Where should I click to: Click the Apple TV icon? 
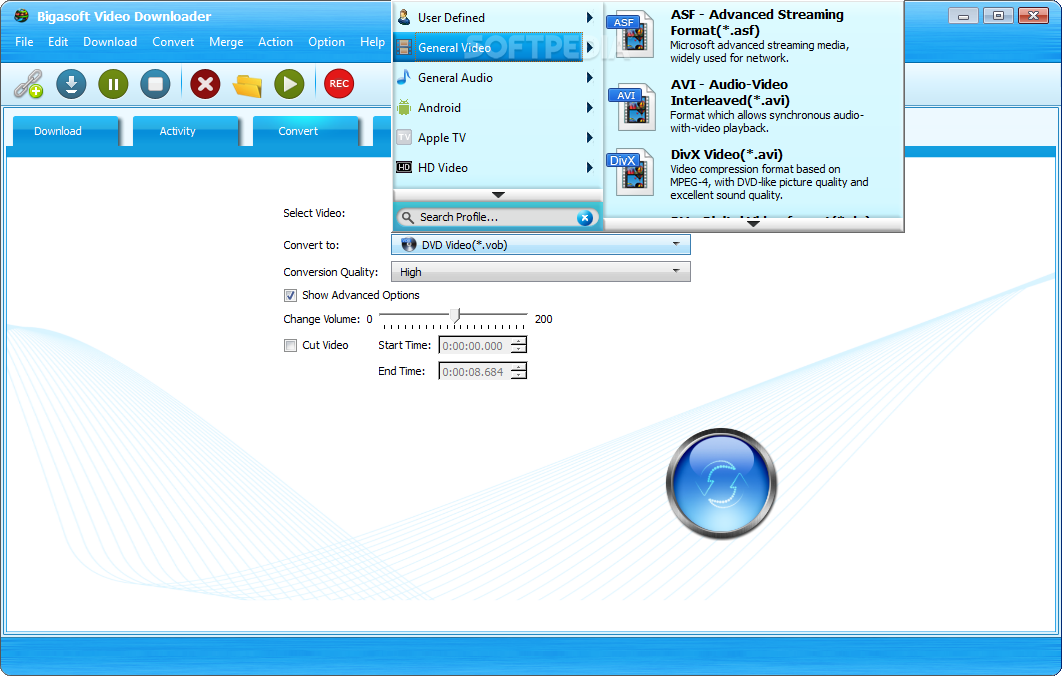(x=404, y=138)
